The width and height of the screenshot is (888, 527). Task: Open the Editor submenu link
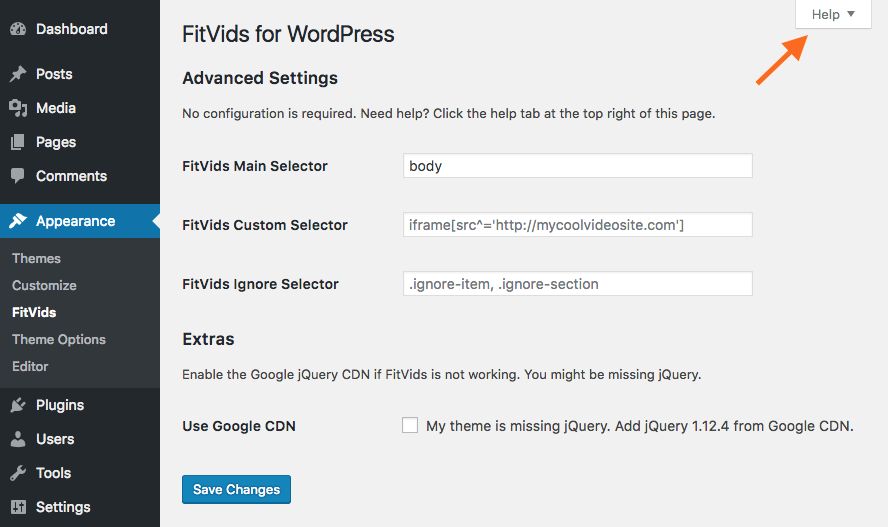(30, 366)
